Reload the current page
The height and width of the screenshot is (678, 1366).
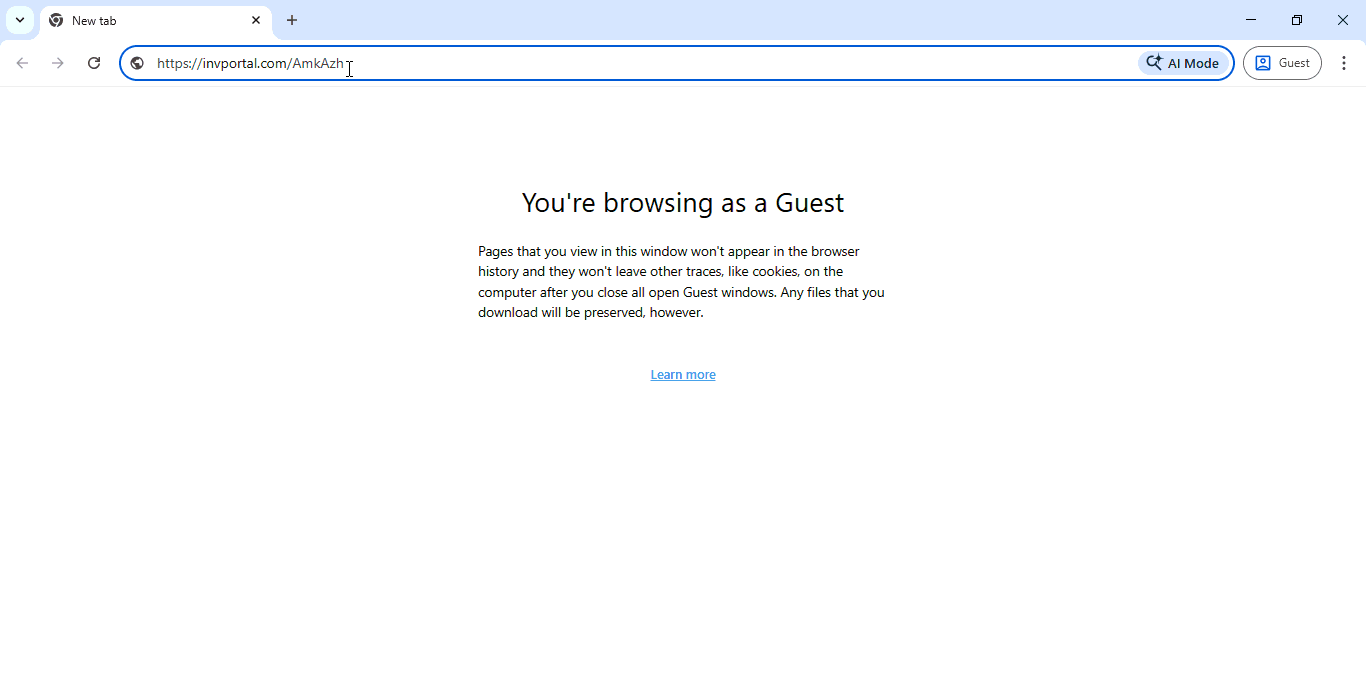tap(94, 63)
